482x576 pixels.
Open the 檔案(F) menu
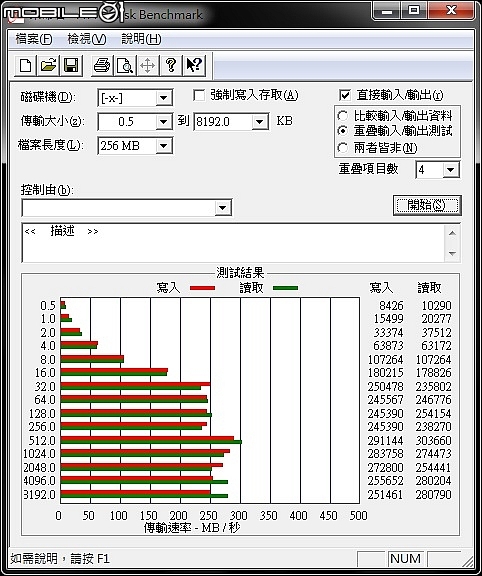[34, 39]
